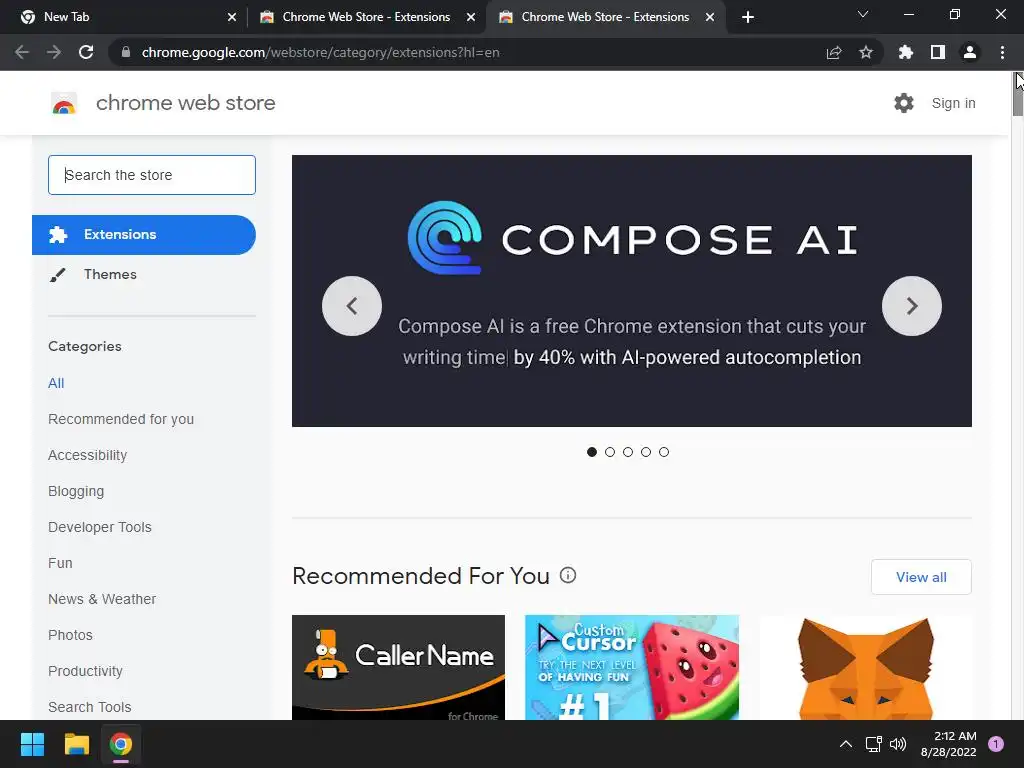Select the first carousel dot

point(592,452)
